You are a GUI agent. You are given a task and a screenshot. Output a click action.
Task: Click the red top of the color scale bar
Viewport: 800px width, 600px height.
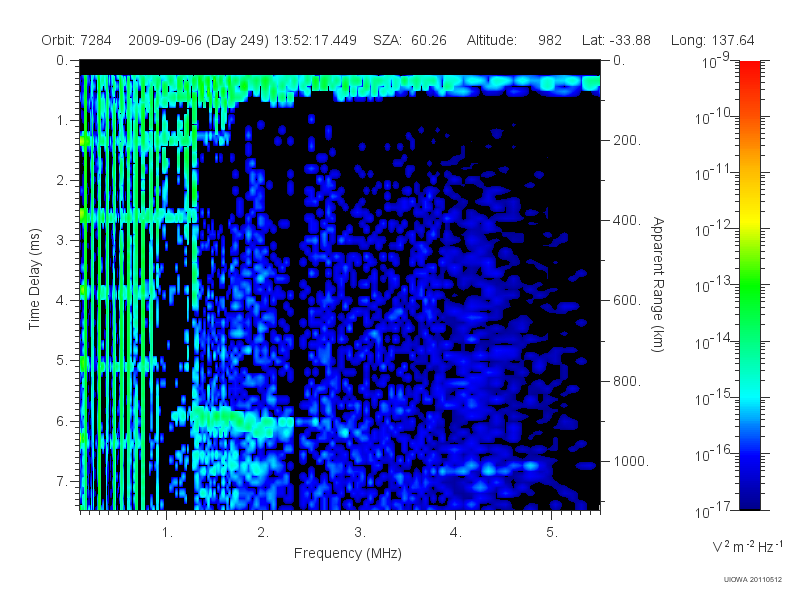[x=749, y=69]
